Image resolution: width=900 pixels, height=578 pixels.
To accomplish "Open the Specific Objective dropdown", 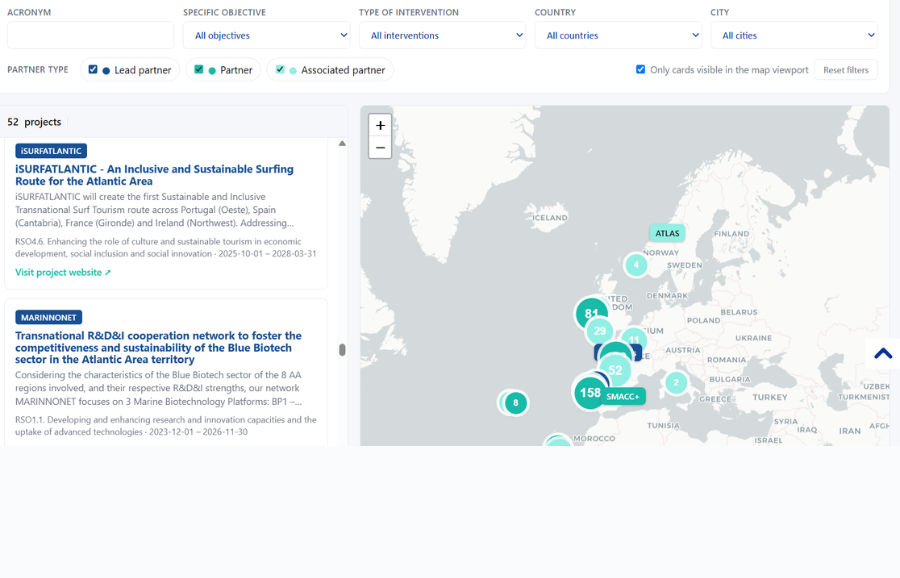I will 266,35.
